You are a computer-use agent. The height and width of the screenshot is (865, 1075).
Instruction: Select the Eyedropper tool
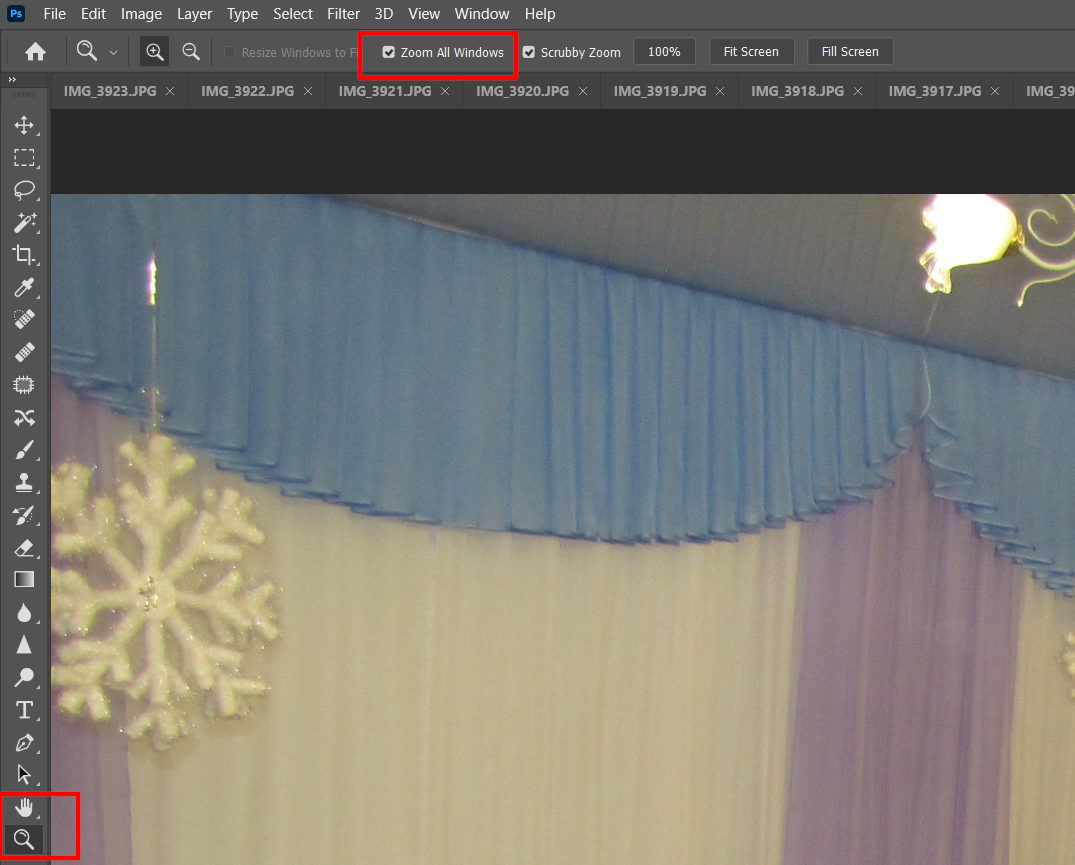pos(24,287)
